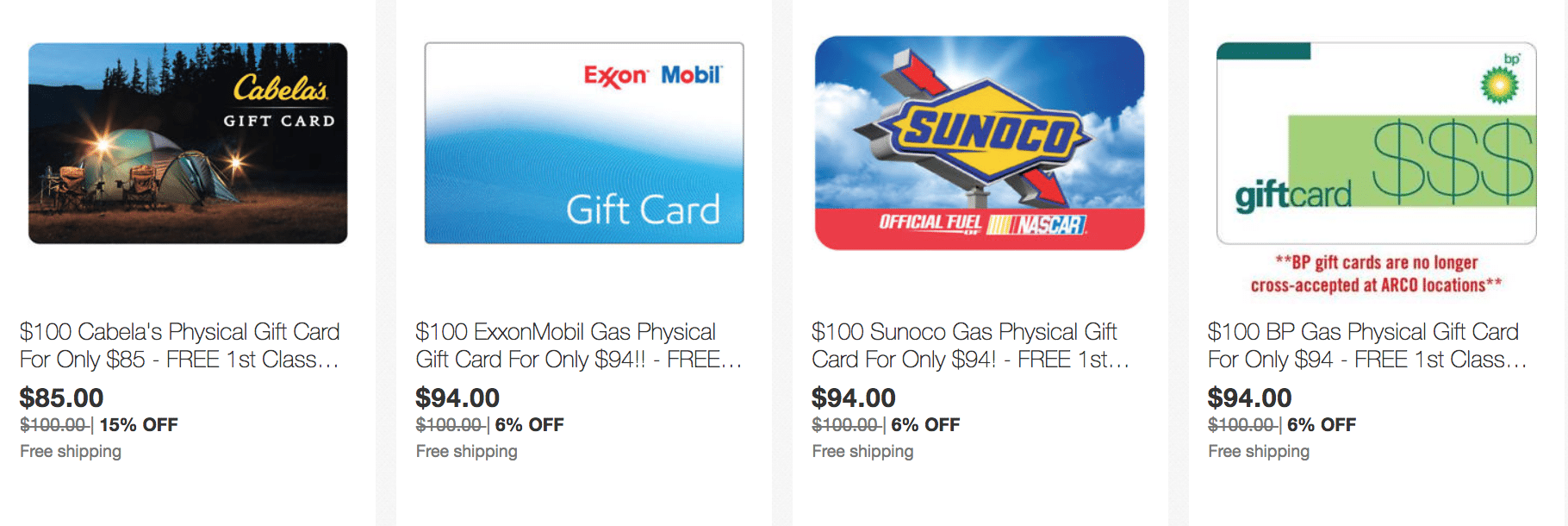Click the $100 Sunoco Gas Physical Gift Card title
This screenshot has height=526, width=1568.
971,345
